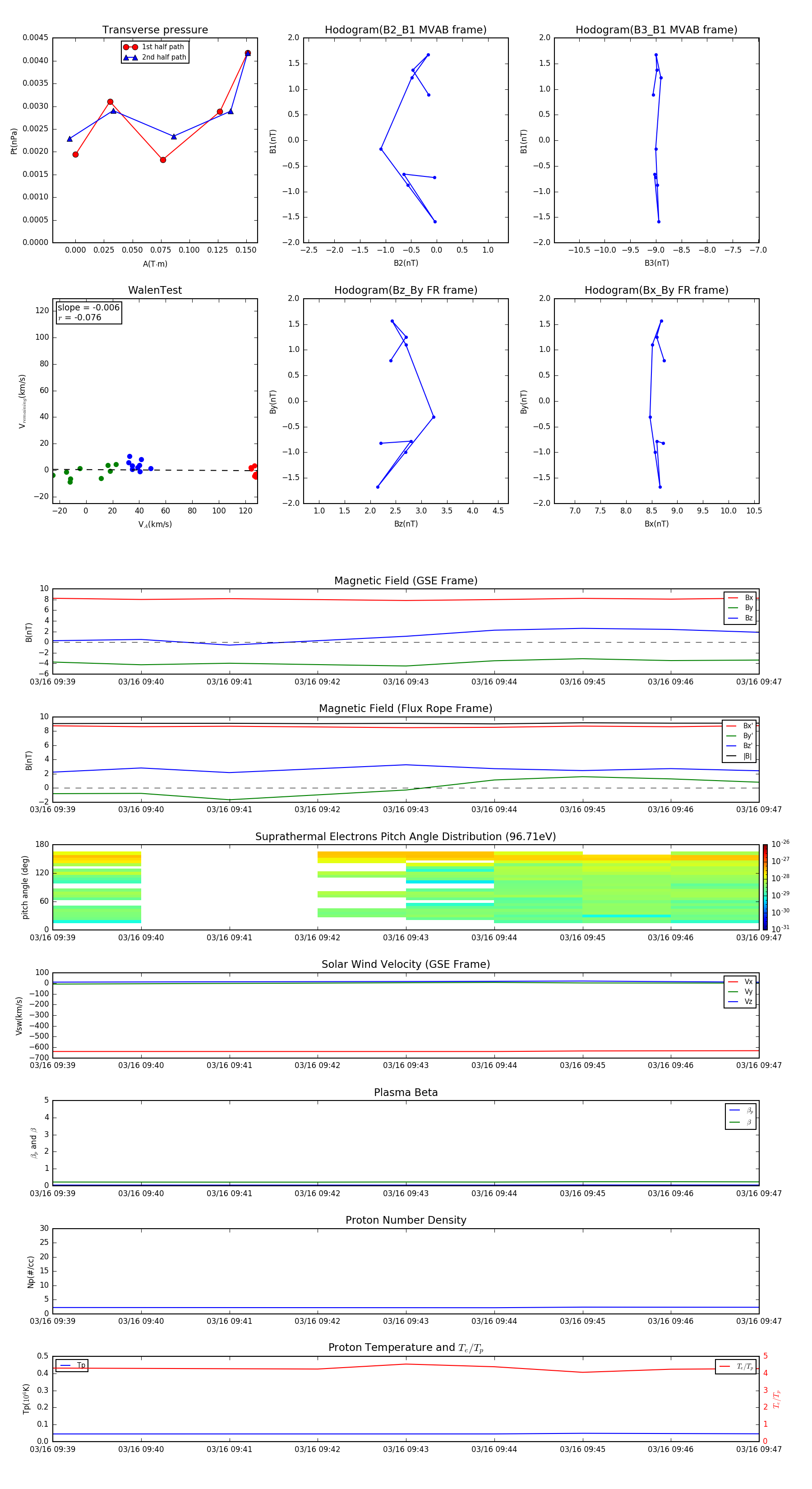Image resolution: width=812 pixels, height=1489 pixels.
Task: Click the "Vsw(km/s)" axis label
Action: pos(18,1016)
